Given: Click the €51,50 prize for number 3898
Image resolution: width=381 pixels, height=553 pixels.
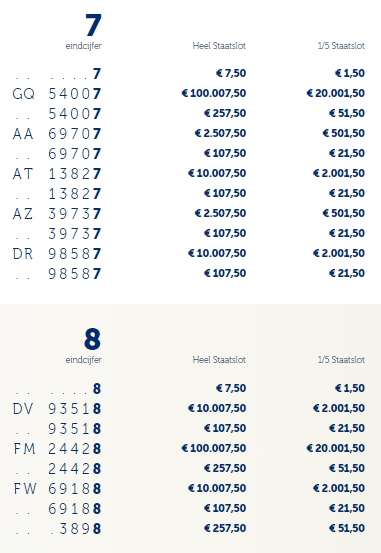Looking at the screenshot, I should click(x=347, y=528).
